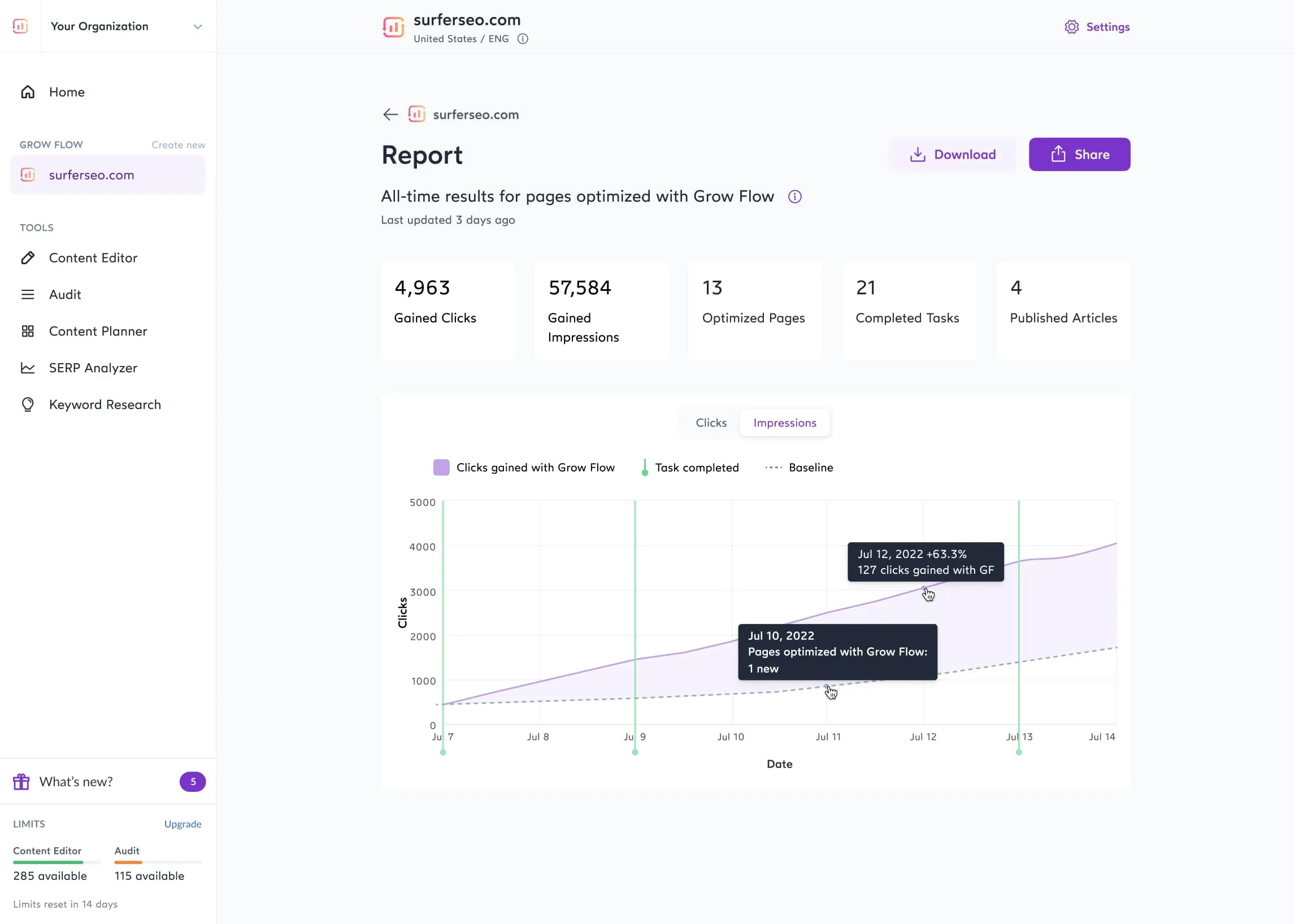This screenshot has height=924, width=1295.
Task: Select the Impressions chart tab
Action: [784, 422]
